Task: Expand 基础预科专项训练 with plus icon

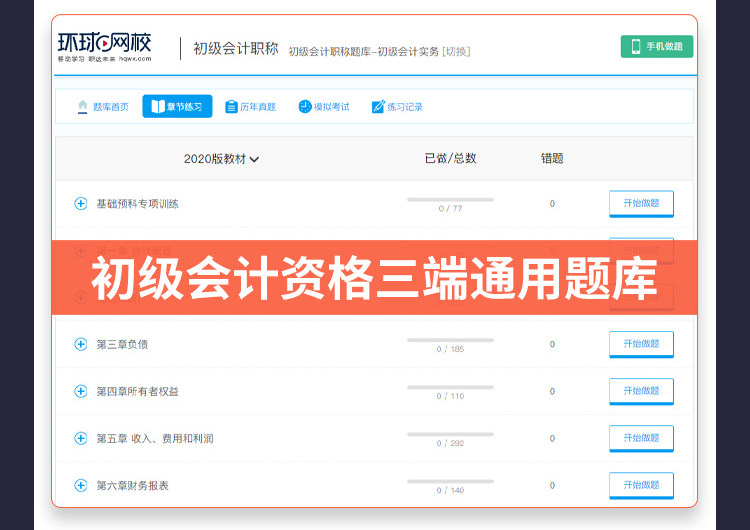Action: tap(81, 203)
